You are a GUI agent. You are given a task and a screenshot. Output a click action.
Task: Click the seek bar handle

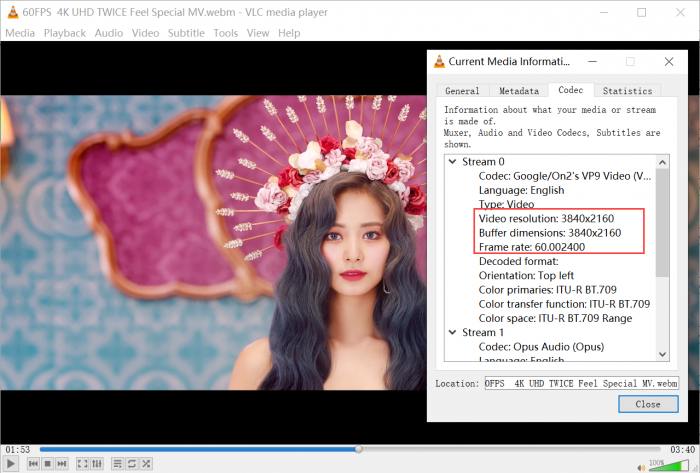[x=358, y=449]
